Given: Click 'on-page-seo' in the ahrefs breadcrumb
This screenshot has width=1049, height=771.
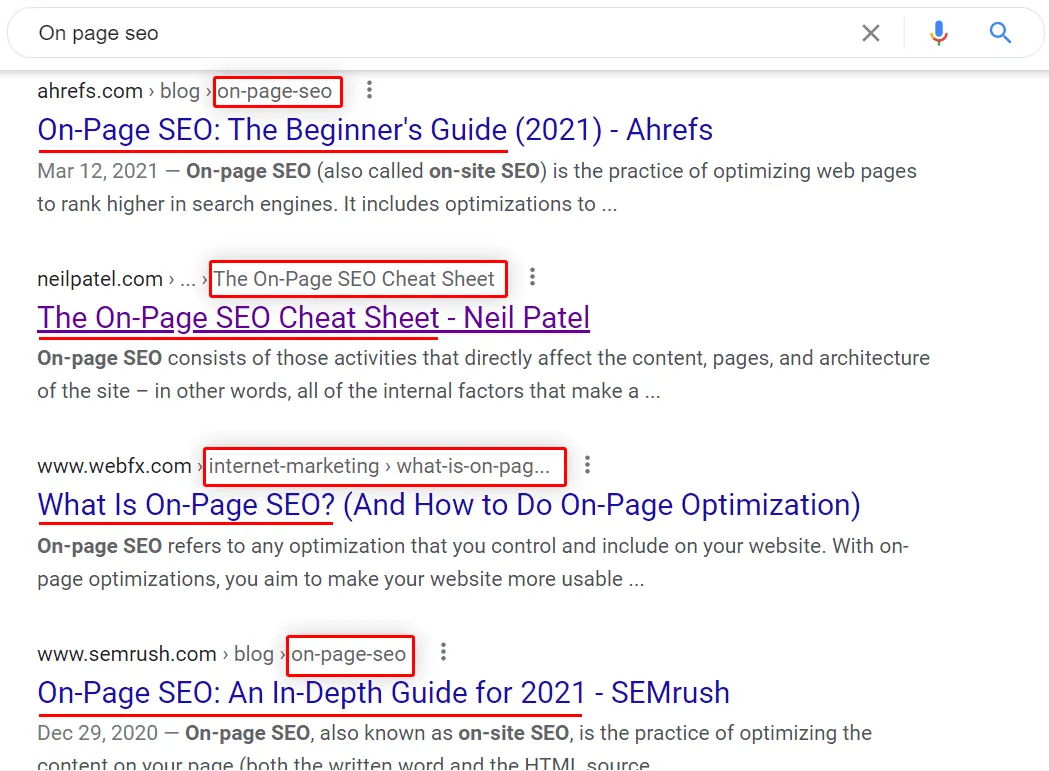Looking at the screenshot, I should (275, 91).
